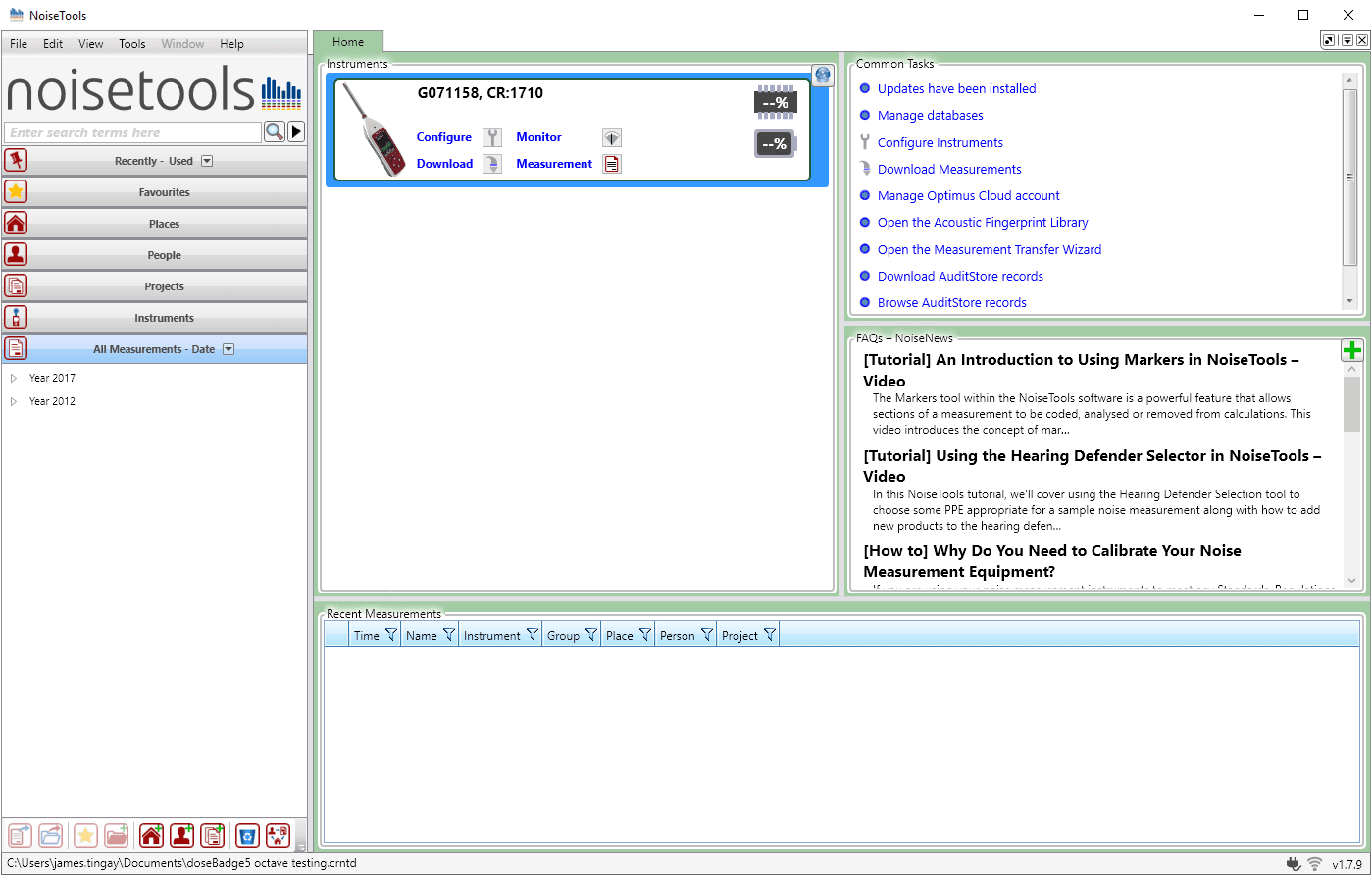The width and height of the screenshot is (1372, 876).
Task: Click the document icon beside All Measurements
Action: click(16, 349)
